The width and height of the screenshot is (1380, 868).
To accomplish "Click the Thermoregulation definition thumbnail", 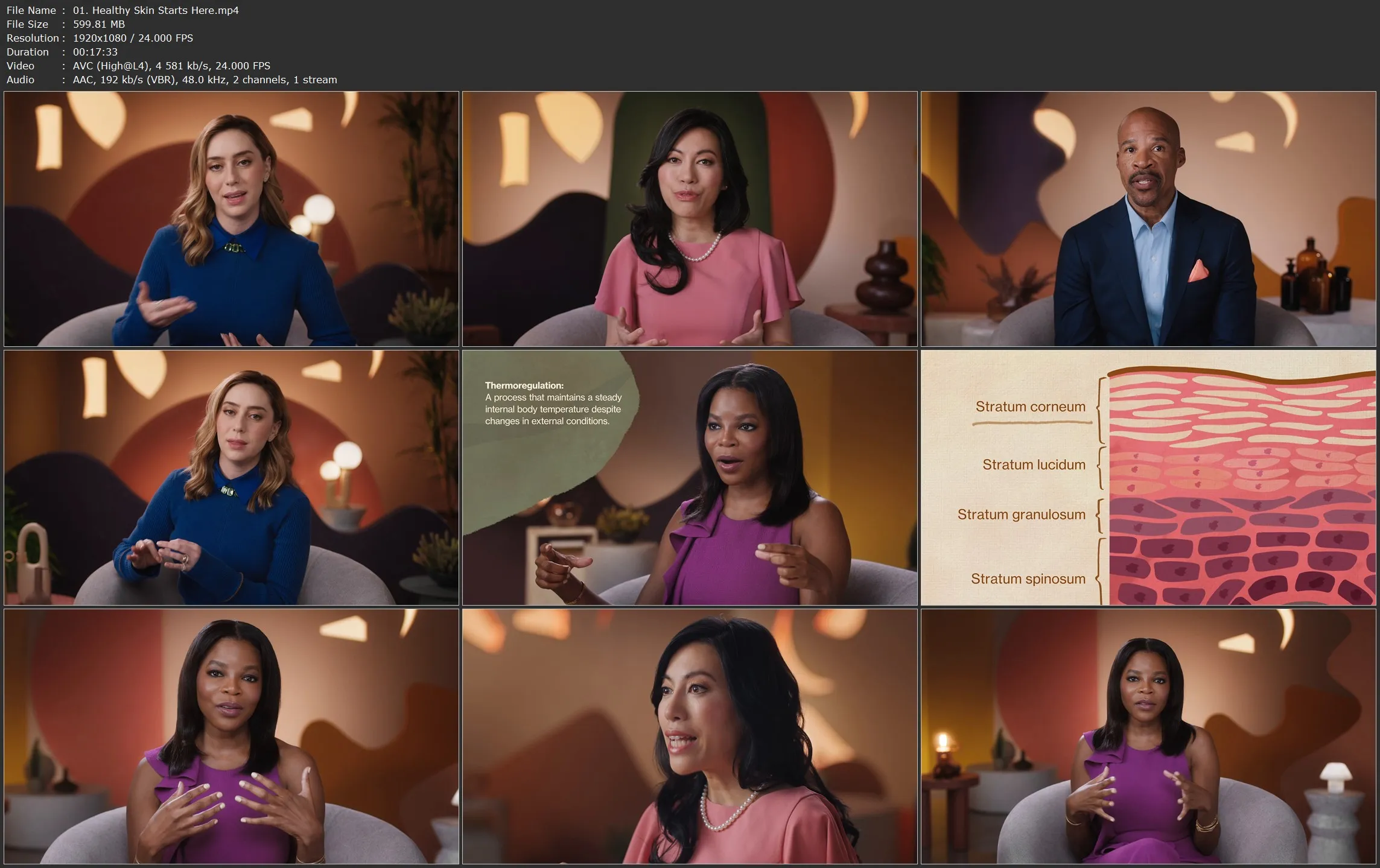I will pos(690,478).
